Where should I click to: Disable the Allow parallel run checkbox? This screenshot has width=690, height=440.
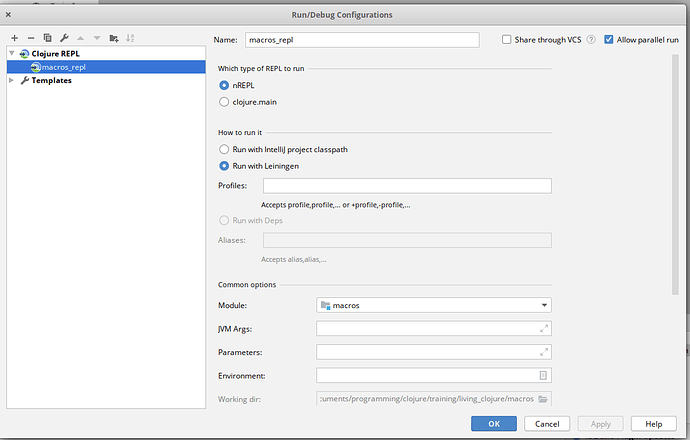point(609,40)
